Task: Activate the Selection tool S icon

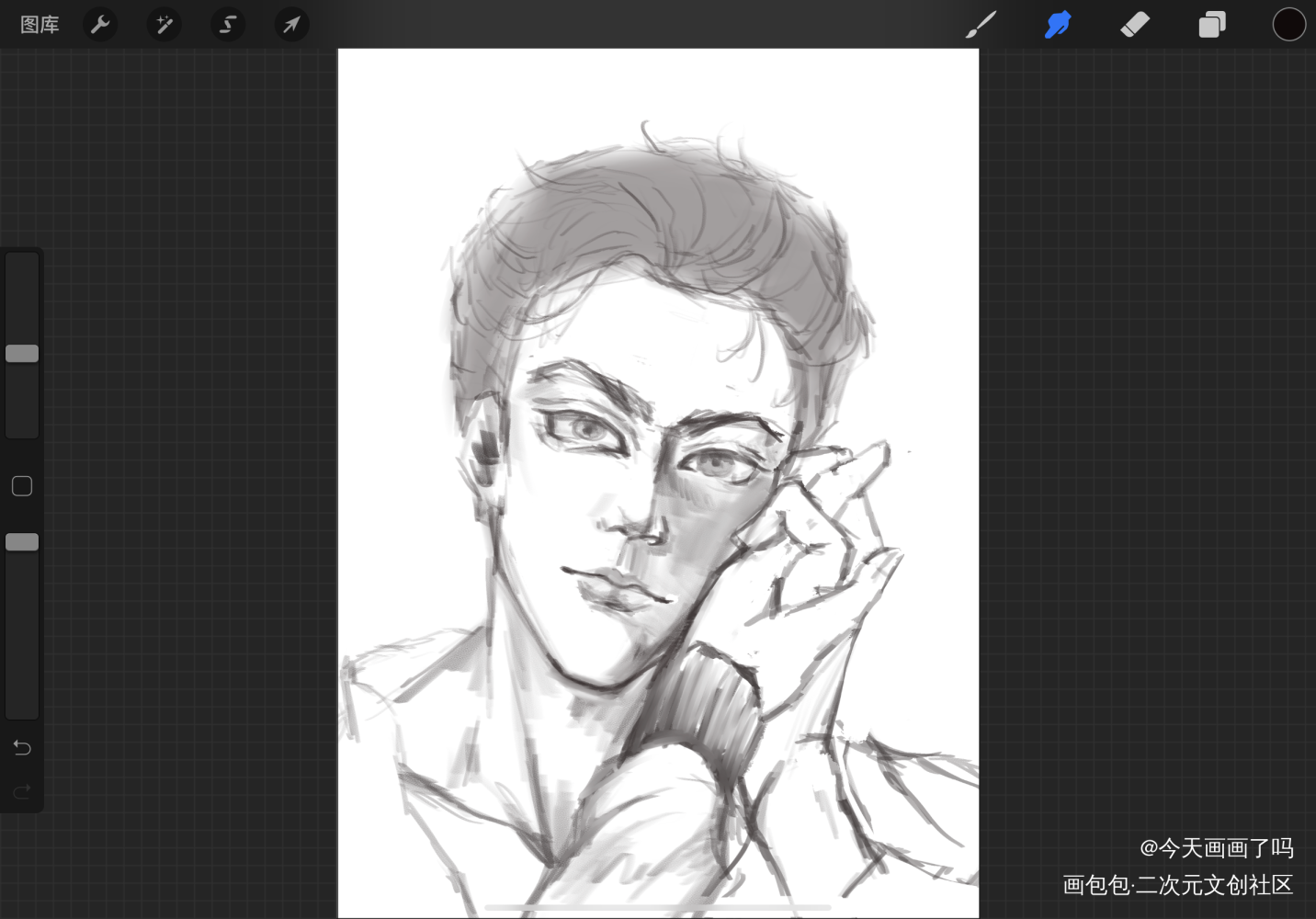Action: pyautogui.click(x=228, y=25)
